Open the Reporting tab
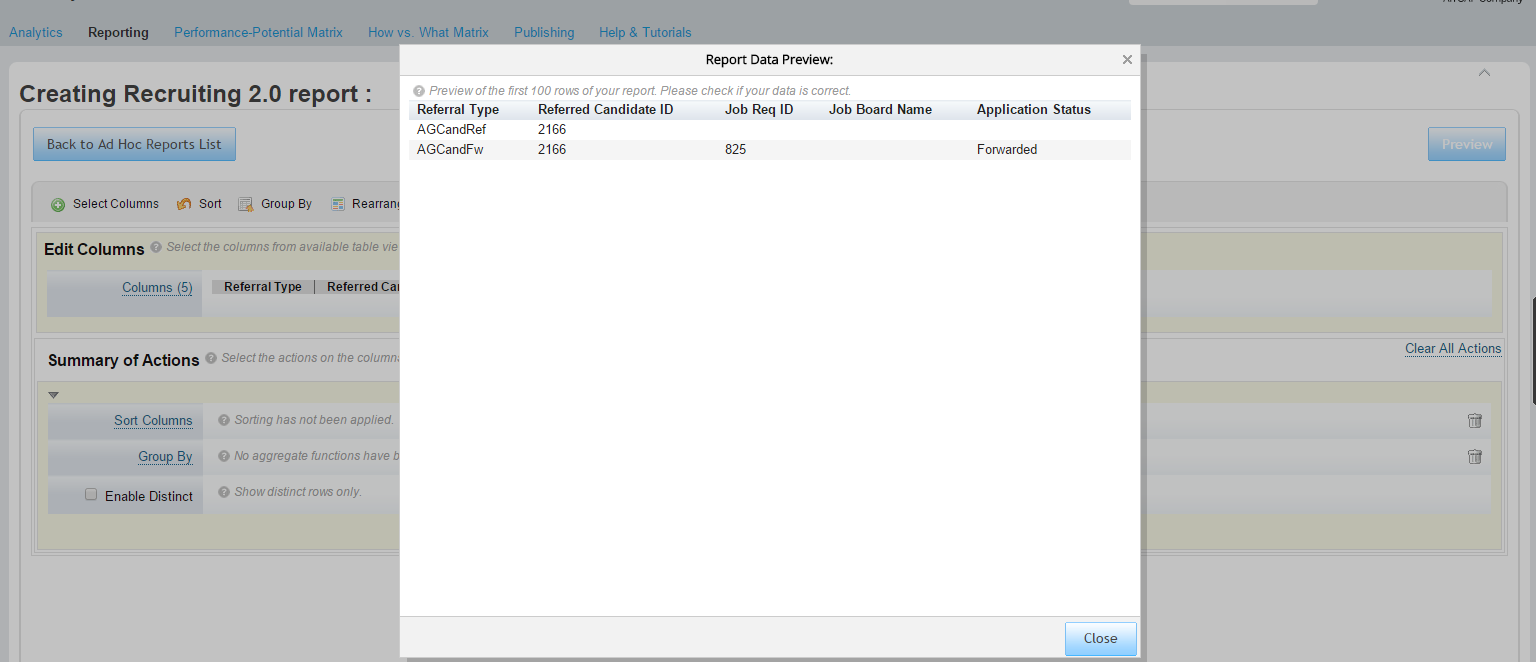Image resolution: width=1536 pixels, height=662 pixels. click(118, 32)
